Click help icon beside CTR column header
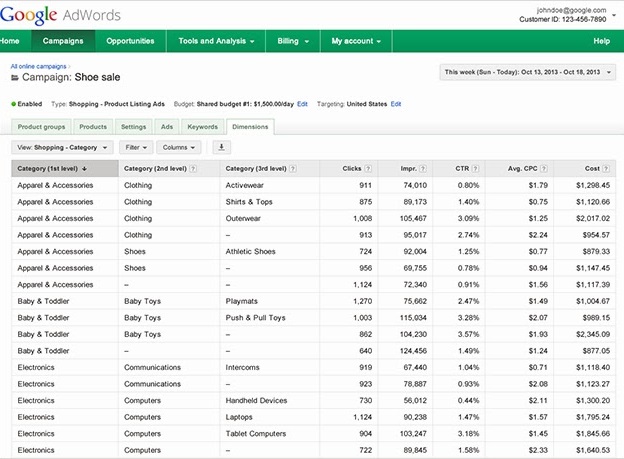Viewport: 624px width, 459px height. coord(476,169)
